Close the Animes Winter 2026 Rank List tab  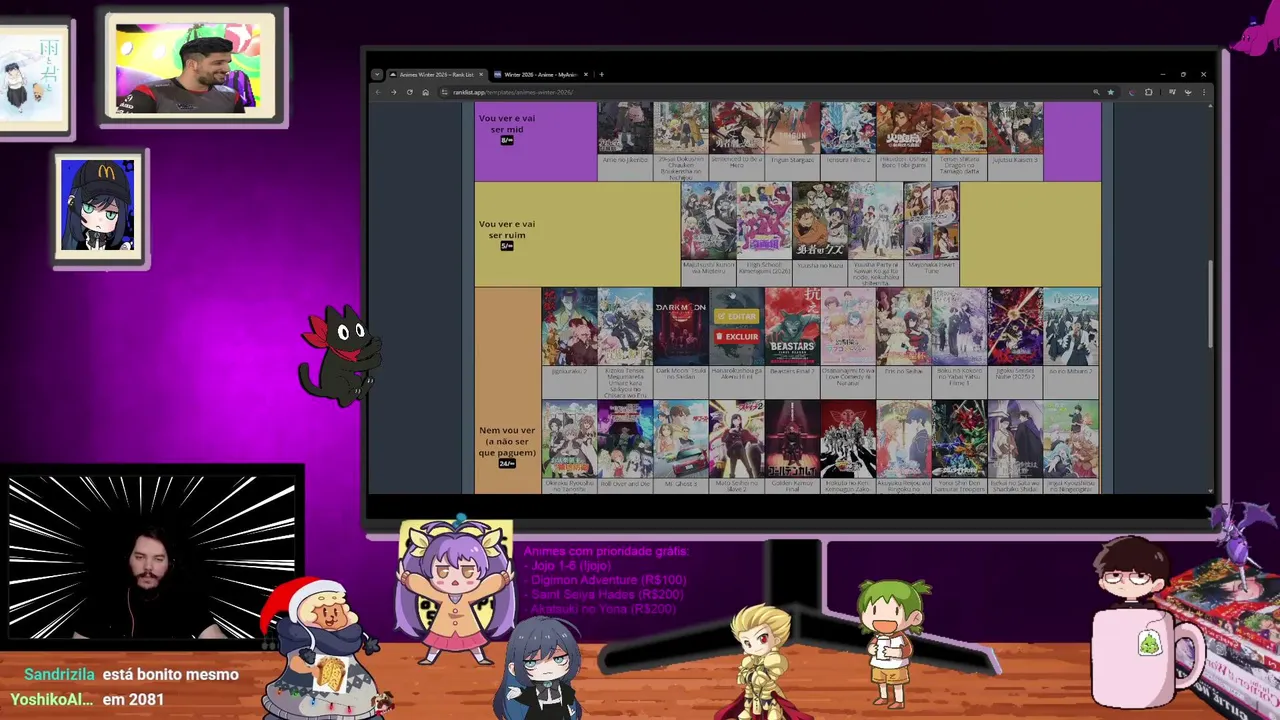pyautogui.click(x=482, y=74)
